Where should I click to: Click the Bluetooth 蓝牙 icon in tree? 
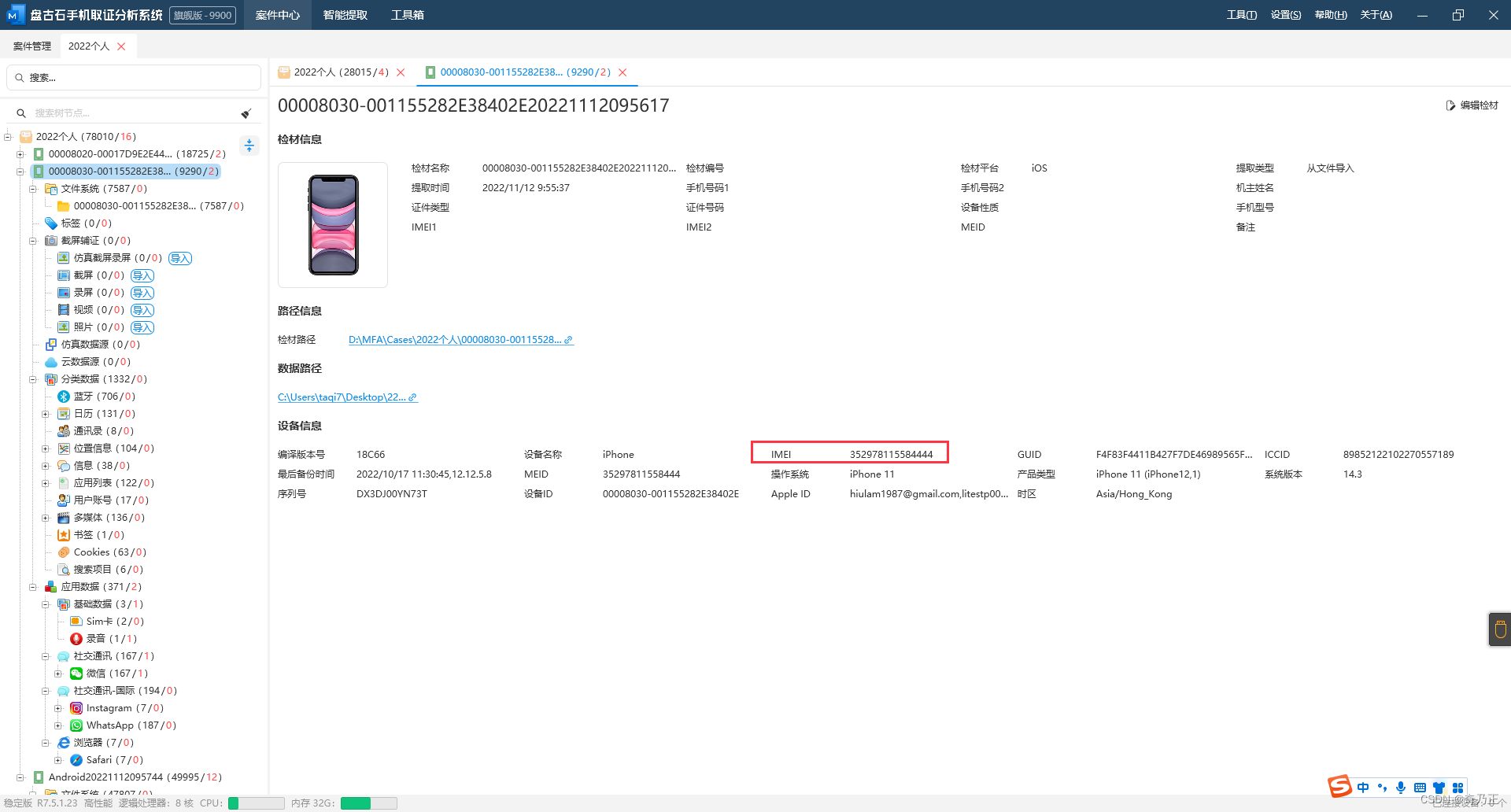64,397
